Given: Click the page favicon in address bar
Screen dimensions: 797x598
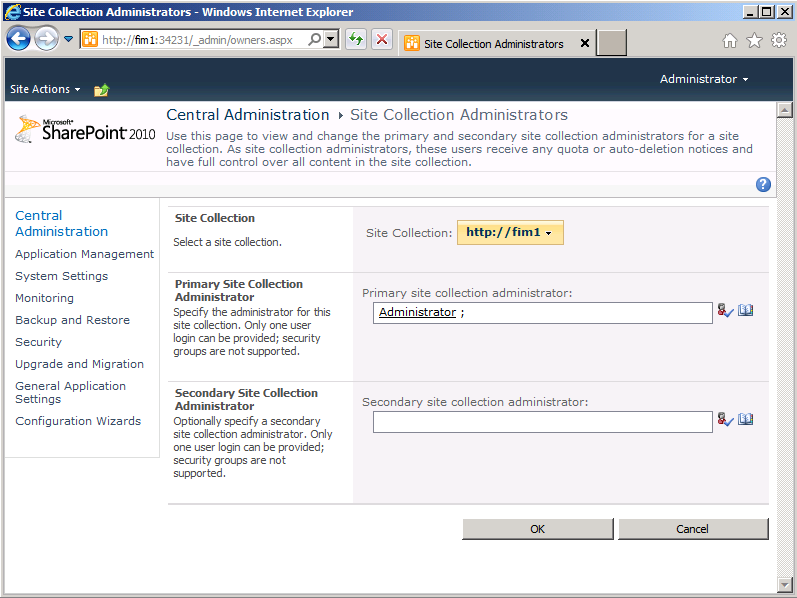Looking at the screenshot, I should (x=90, y=39).
